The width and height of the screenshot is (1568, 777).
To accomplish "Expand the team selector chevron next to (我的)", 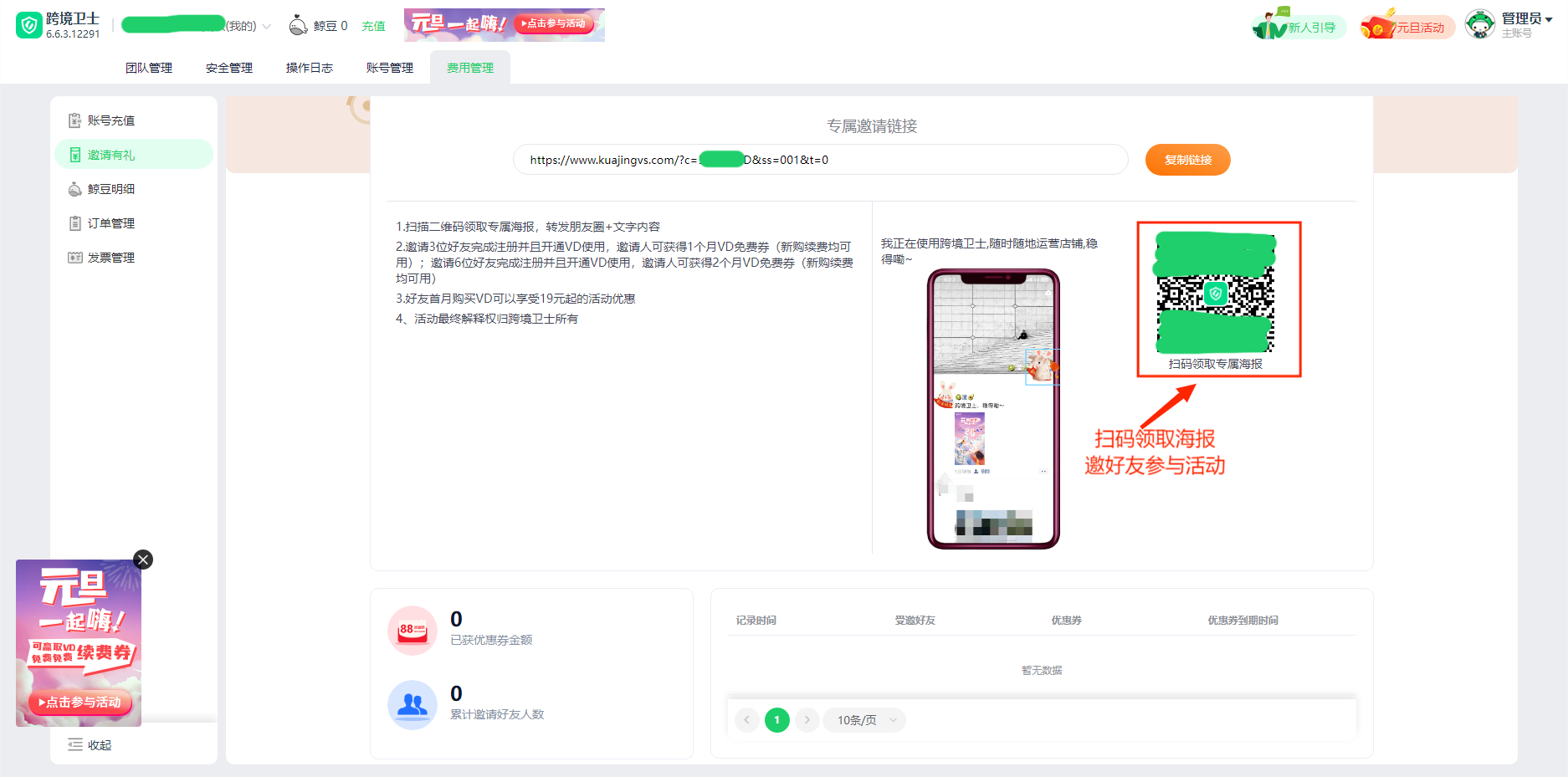I will click(267, 26).
